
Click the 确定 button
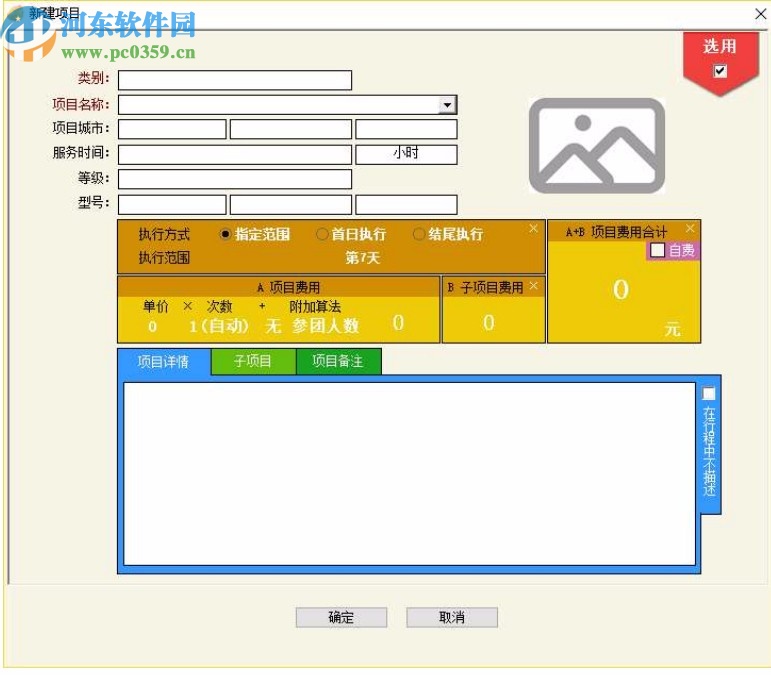(x=341, y=617)
